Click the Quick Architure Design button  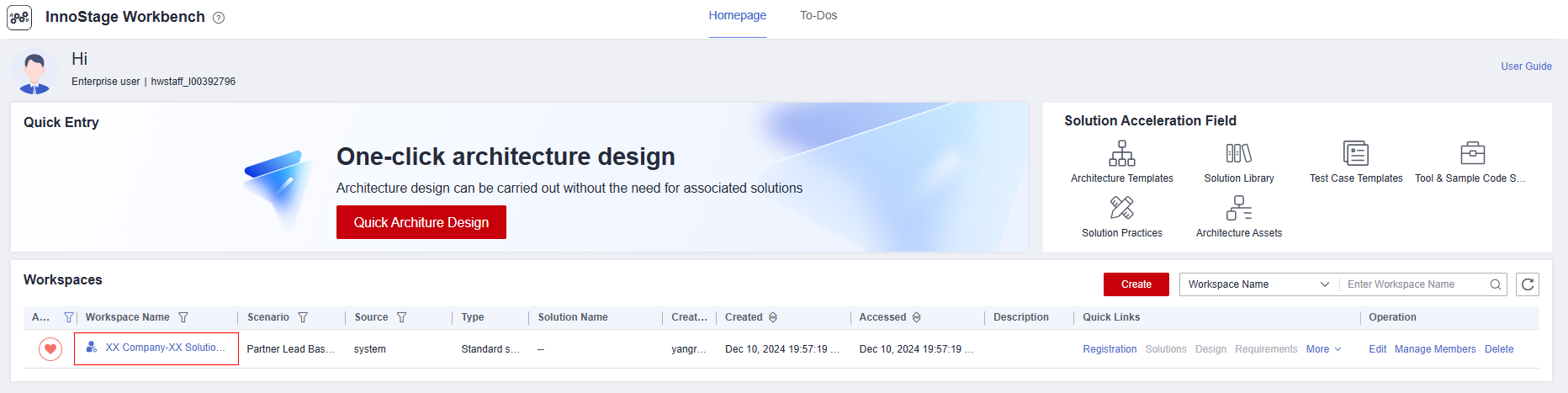[421, 222]
